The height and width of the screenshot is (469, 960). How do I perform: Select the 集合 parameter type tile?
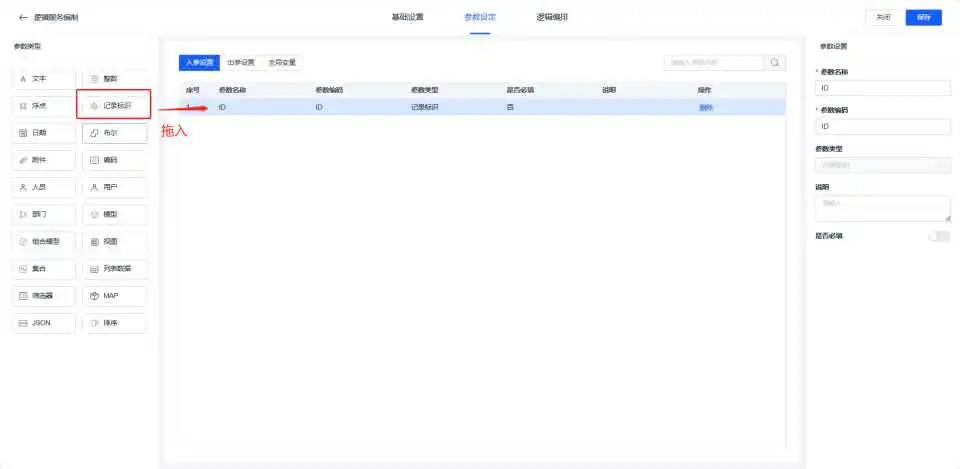(43, 269)
